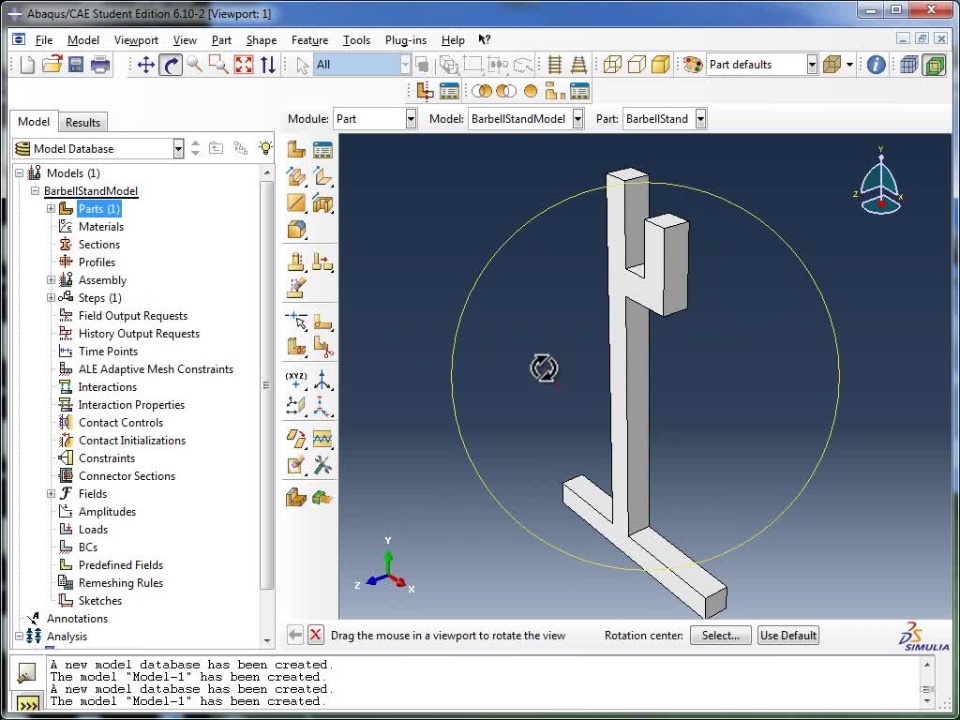Select the Rotate View tool
This screenshot has width=960, height=720.
click(170, 64)
